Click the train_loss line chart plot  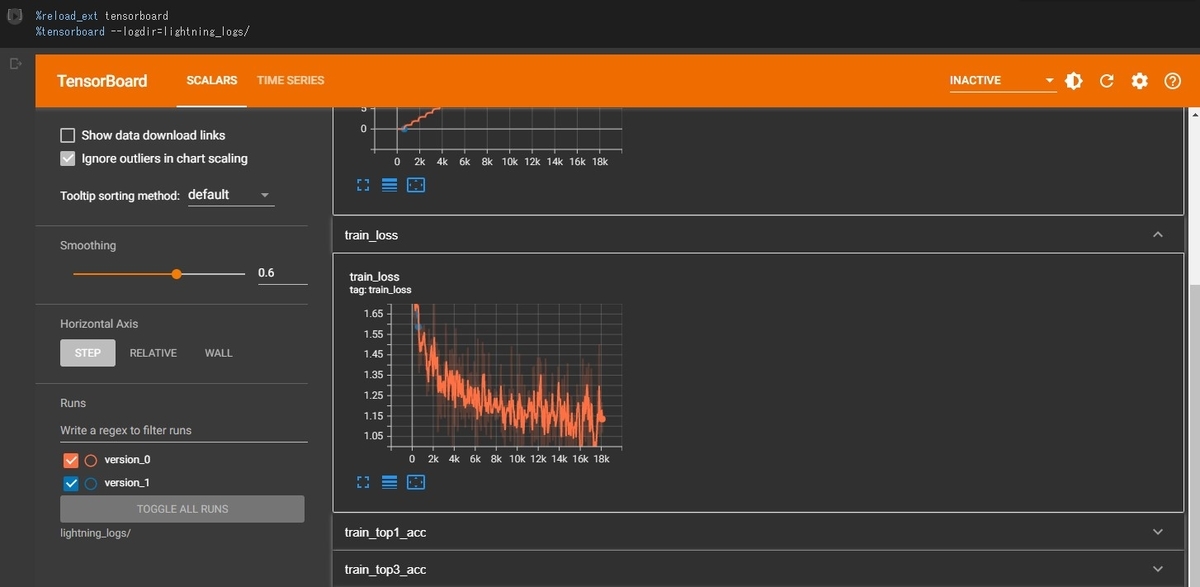coord(508,375)
